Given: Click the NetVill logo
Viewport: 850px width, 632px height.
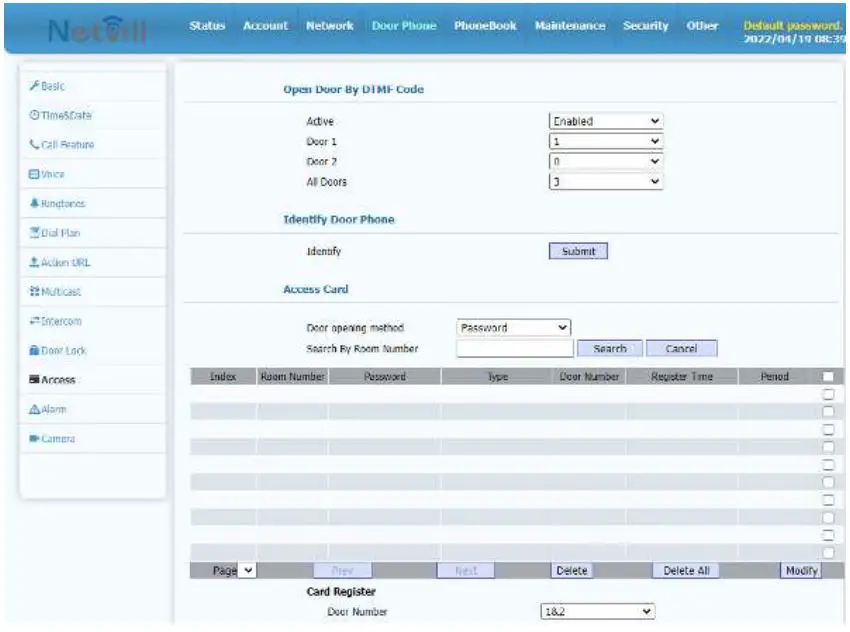Looking at the screenshot, I should pyautogui.click(x=98, y=30).
